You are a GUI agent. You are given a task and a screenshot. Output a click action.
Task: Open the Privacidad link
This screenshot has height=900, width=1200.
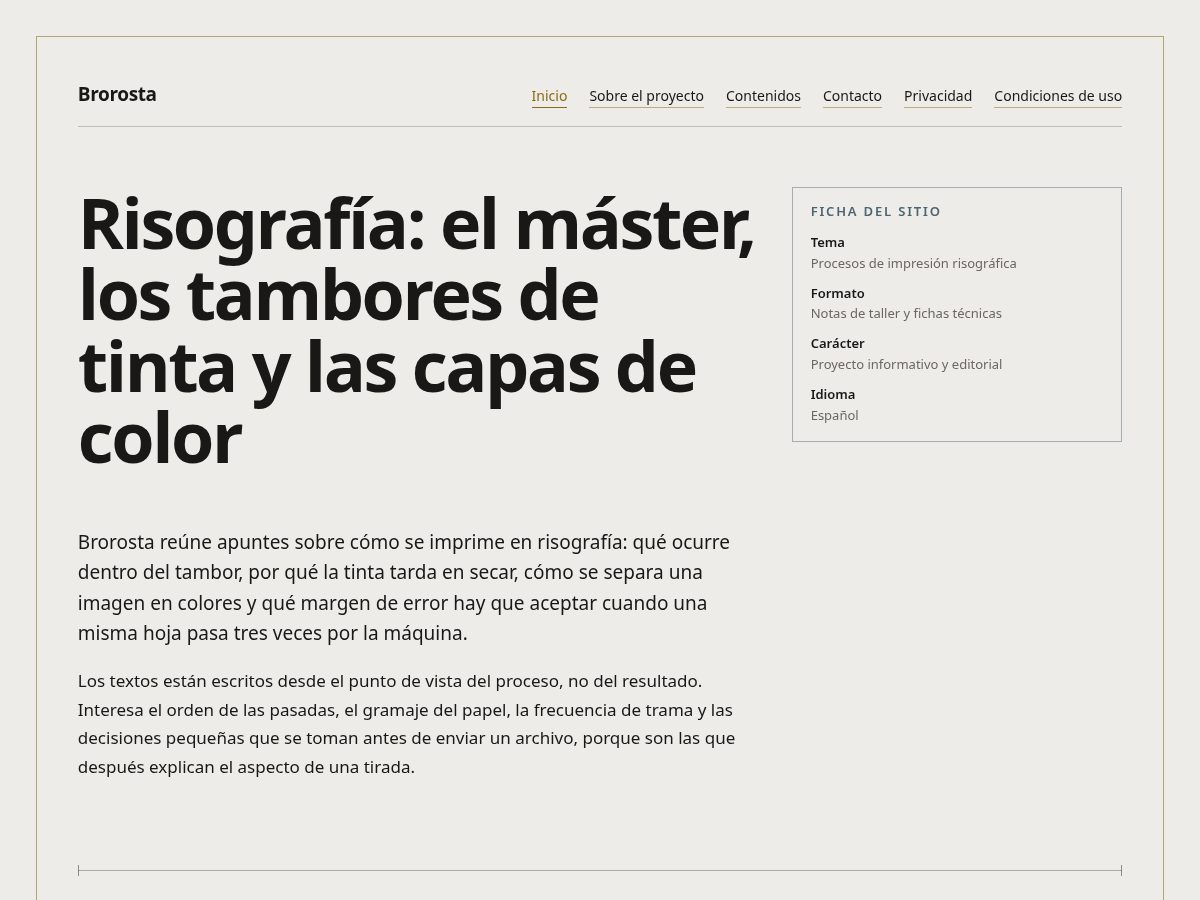coord(938,96)
